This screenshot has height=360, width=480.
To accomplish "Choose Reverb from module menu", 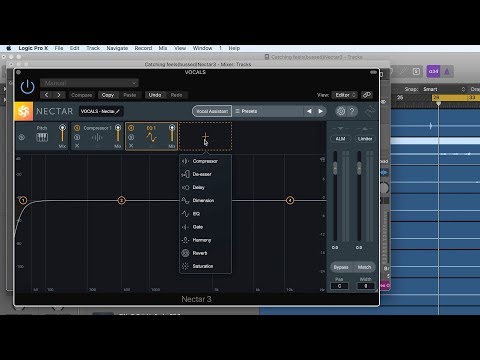I will [205, 253].
